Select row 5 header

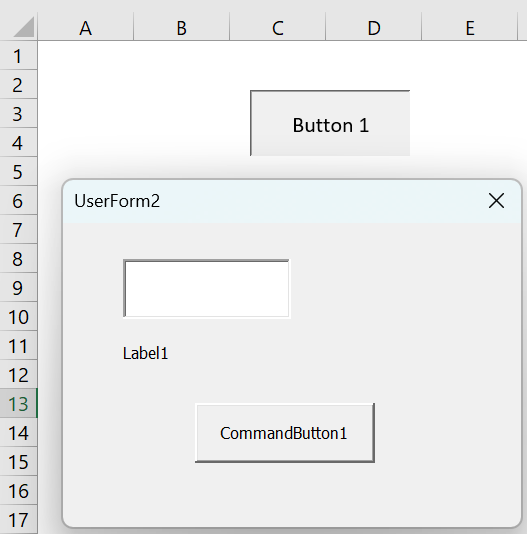[x=18, y=171]
